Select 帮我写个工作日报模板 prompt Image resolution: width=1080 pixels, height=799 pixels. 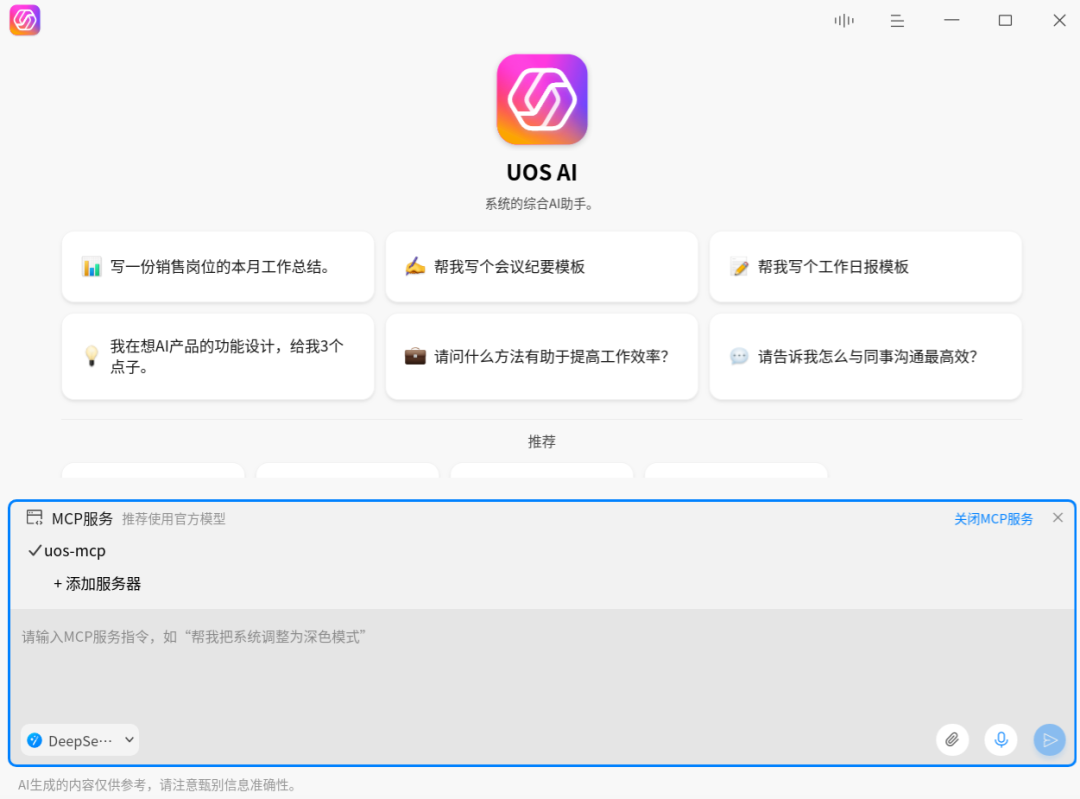click(x=866, y=267)
